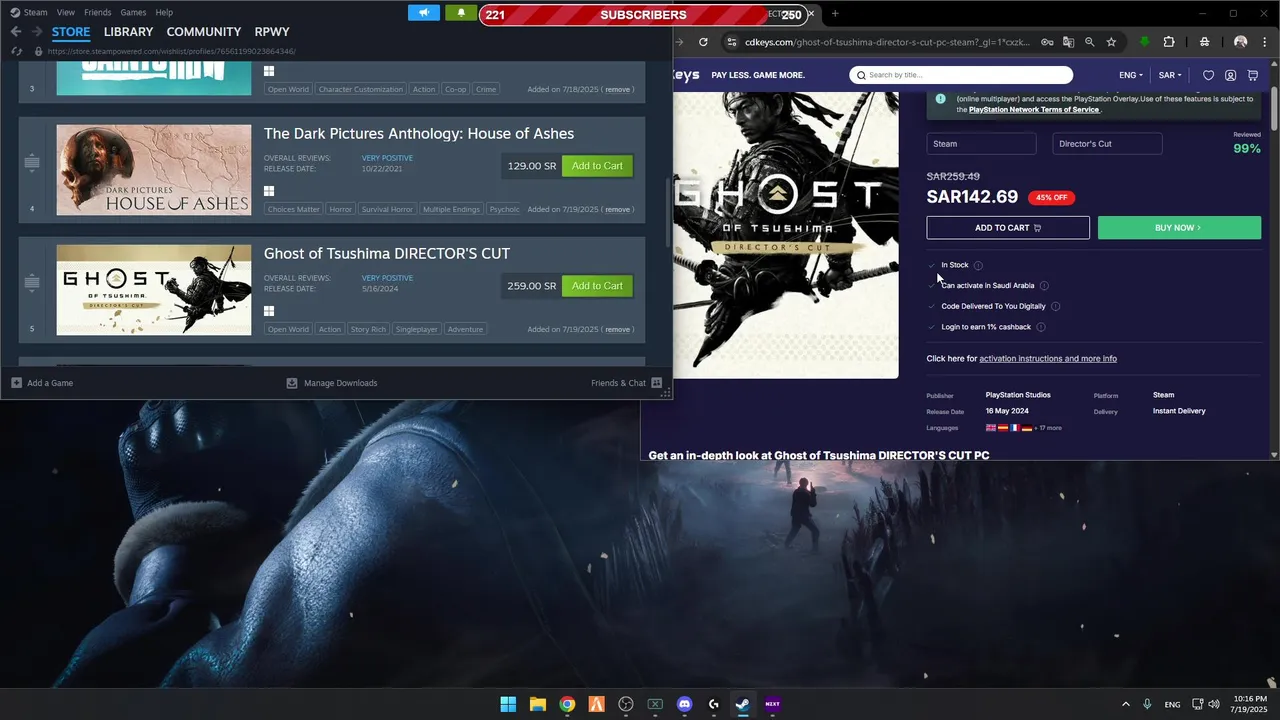Show hidden system tray icons

pos(1125,704)
